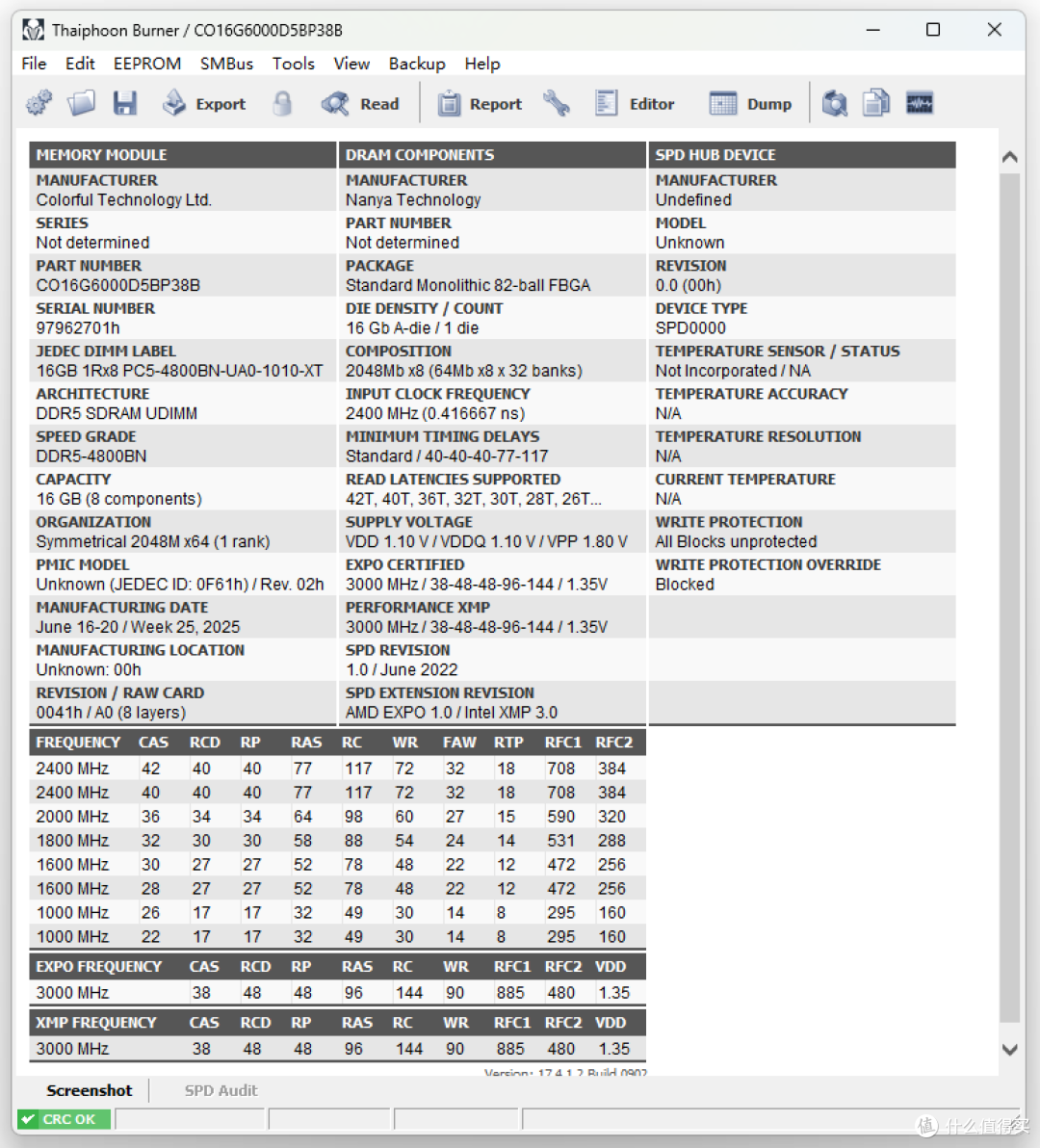Open the View menu
1040x1148 pixels.
coord(352,64)
